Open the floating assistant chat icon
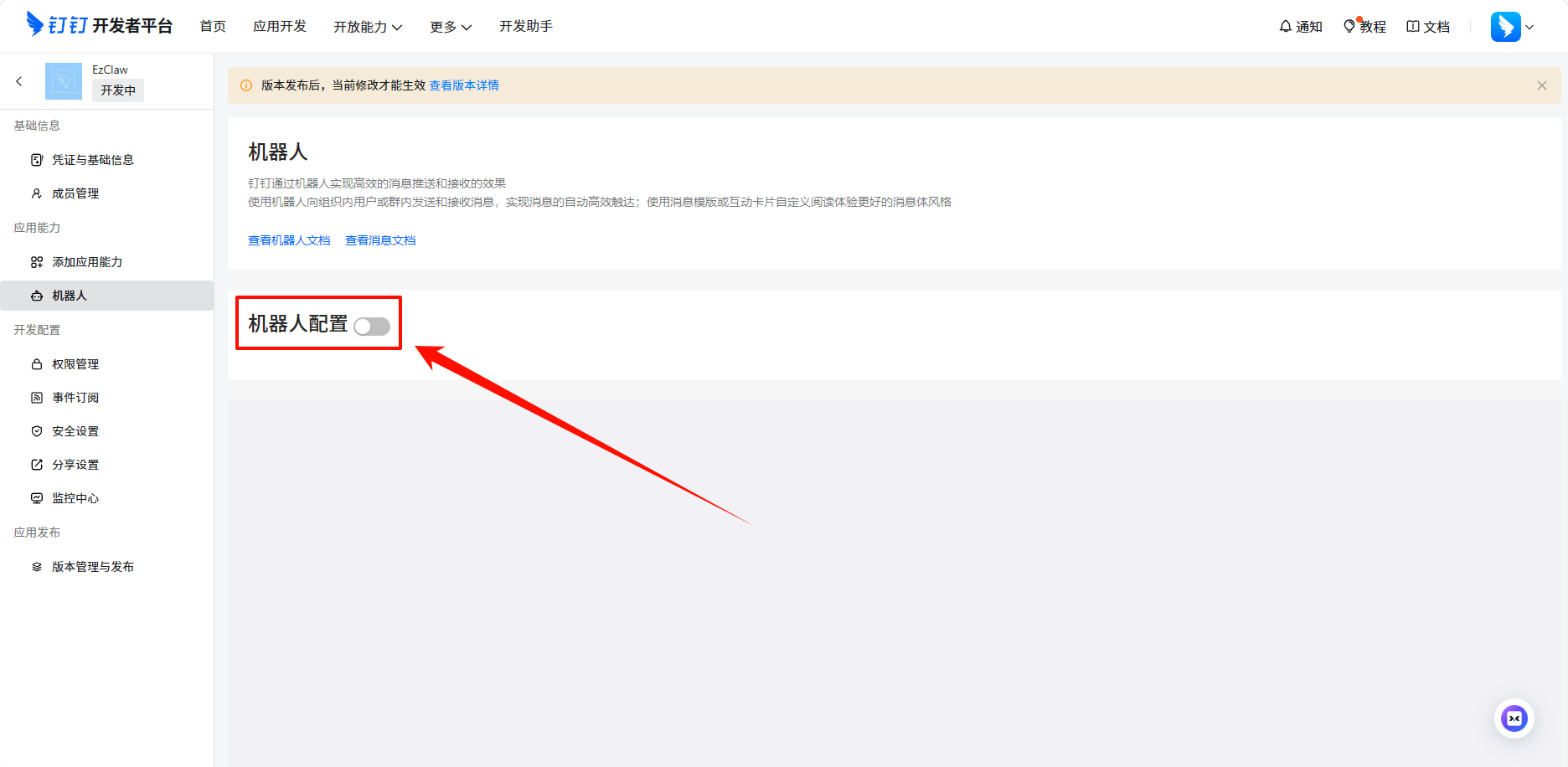 (x=1514, y=718)
